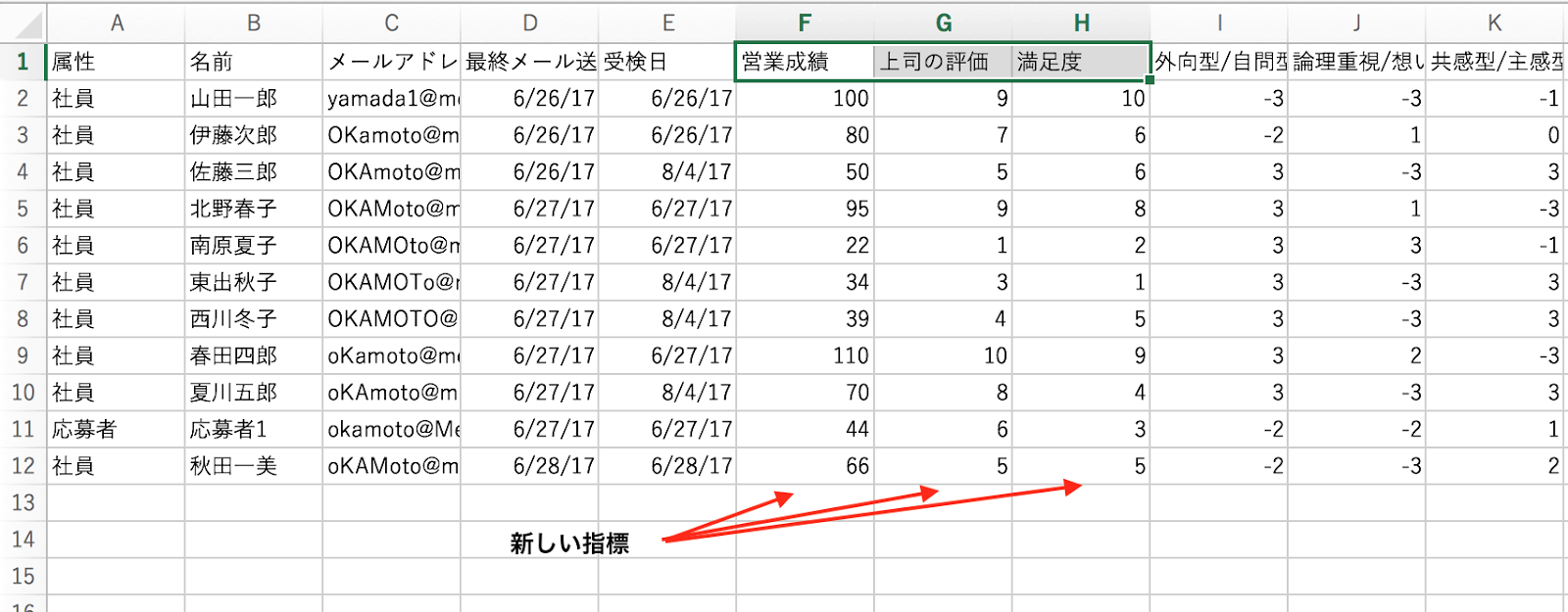Click the 外向型/自問型 header cell
The width and height of the screenshot is (1568, 612).
1219,62
